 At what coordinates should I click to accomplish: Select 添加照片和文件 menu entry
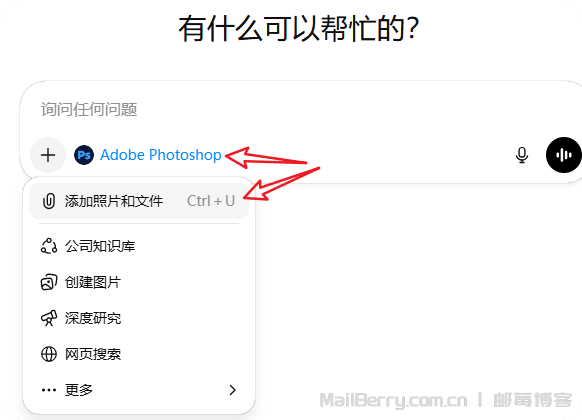[x=139, y=201]
